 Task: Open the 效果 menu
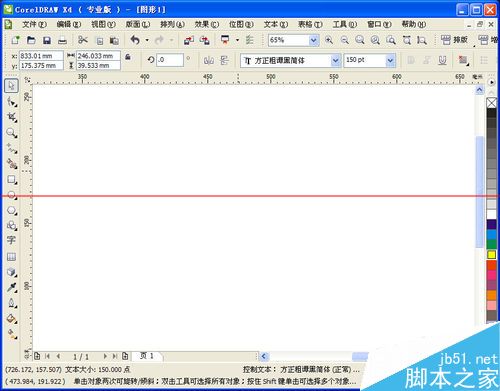click(x=207, y=24)
